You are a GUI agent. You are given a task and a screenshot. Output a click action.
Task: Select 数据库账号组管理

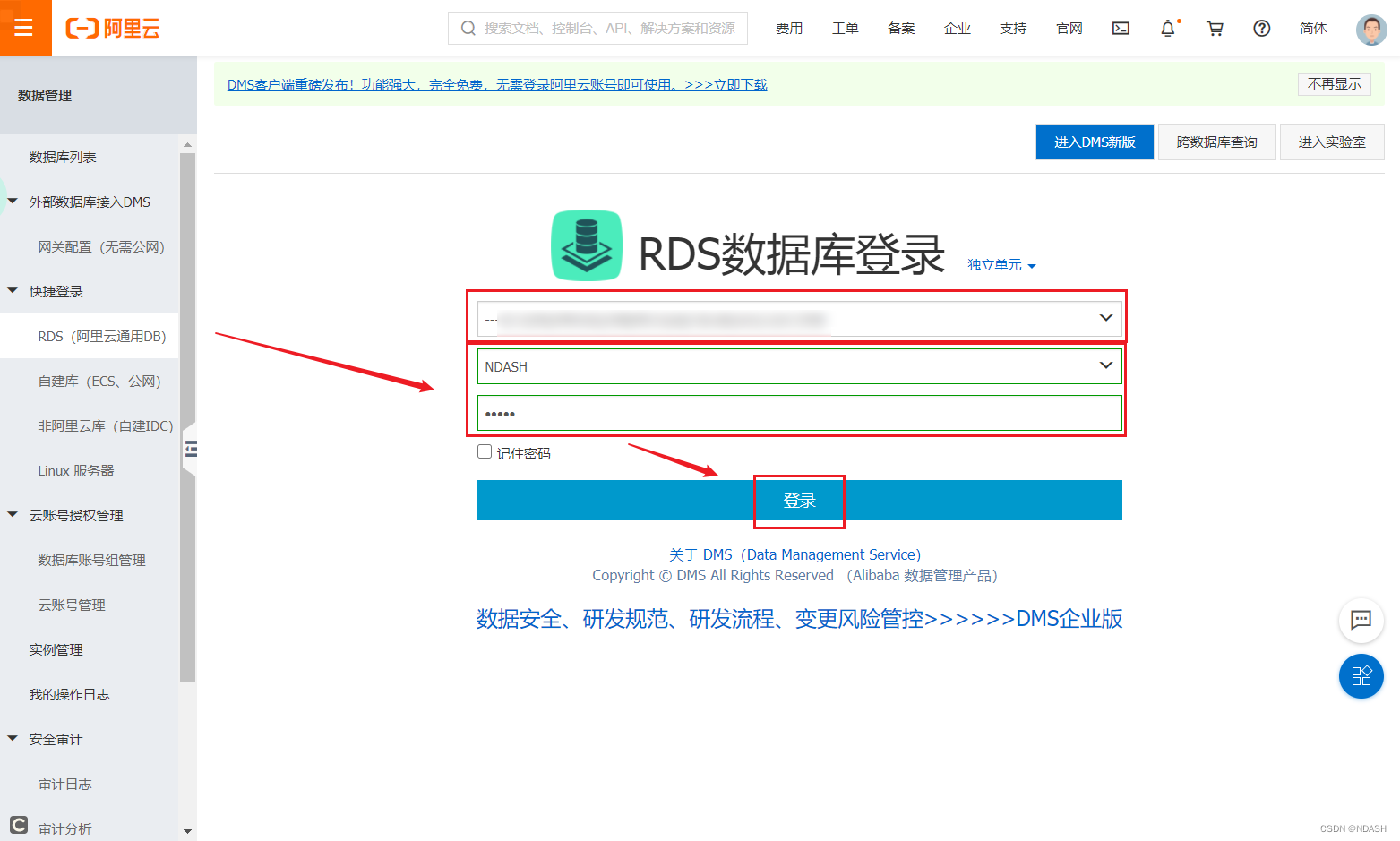pos(91,560)
